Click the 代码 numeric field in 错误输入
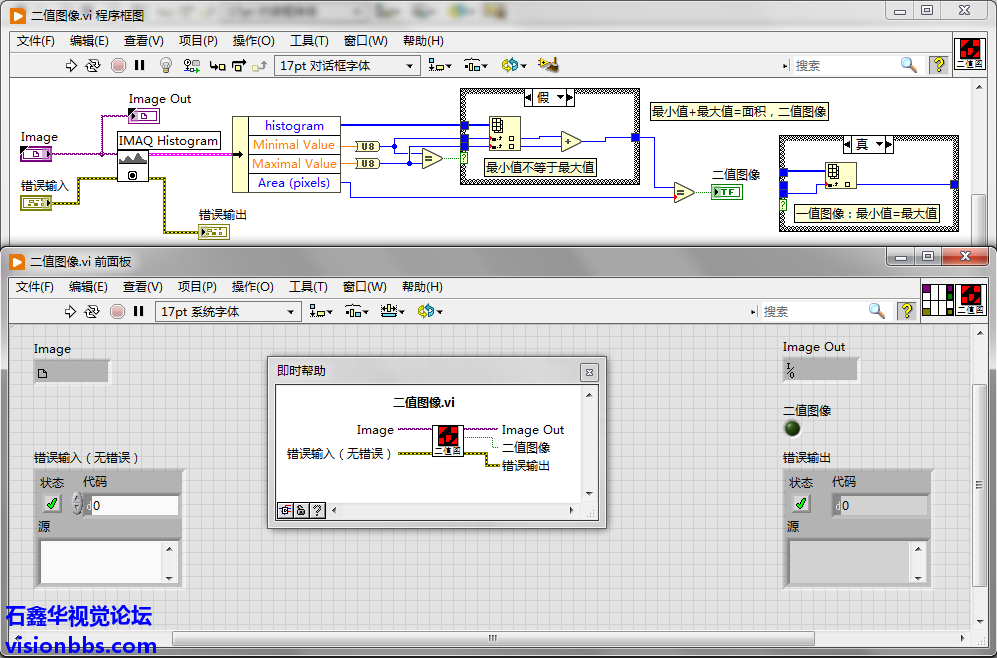Screen dimensions: 997x658 [x=135, y=505]
